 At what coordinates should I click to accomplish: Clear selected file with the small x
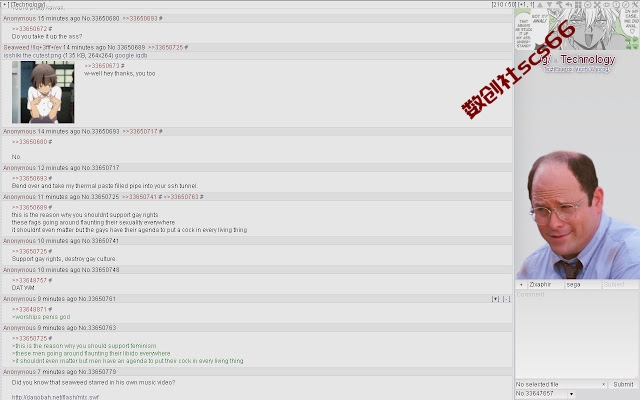[603, 384]
